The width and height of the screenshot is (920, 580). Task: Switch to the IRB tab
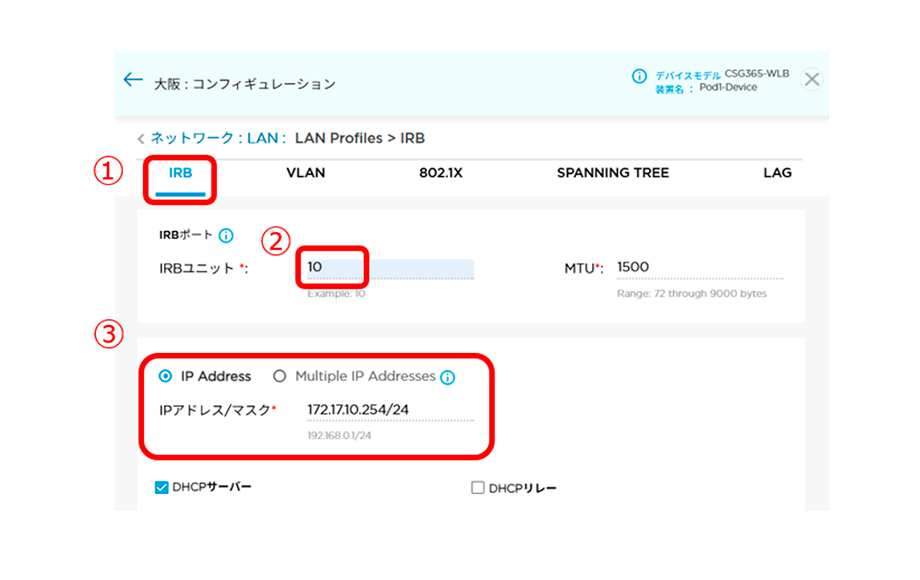[x=180, y=173]
